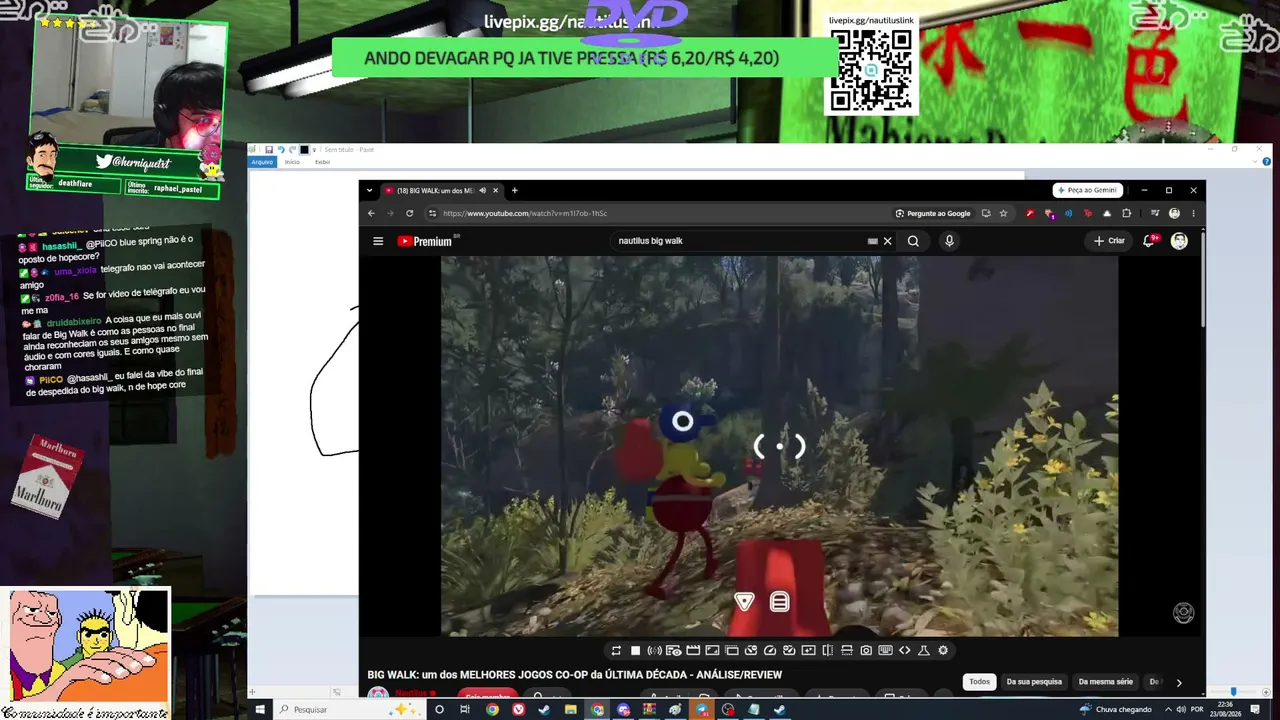Open the Chrome three-dot menu

[1193, 213]
